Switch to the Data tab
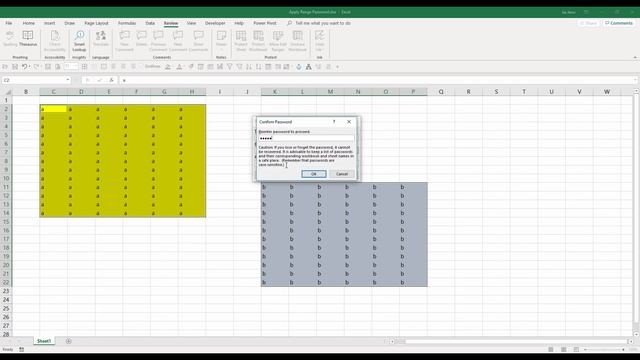The image size is (640, 360). click(x=150, y=23)
